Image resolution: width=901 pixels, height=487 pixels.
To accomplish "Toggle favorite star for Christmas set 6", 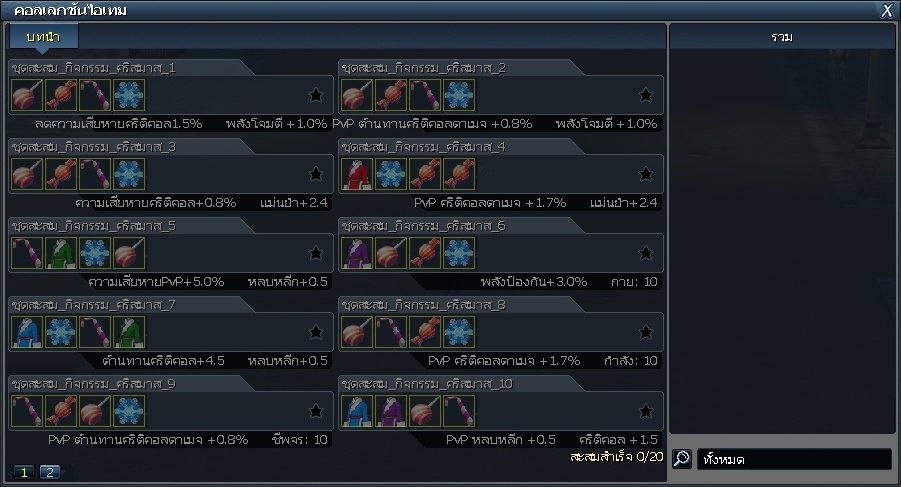I will click(646, 253).
